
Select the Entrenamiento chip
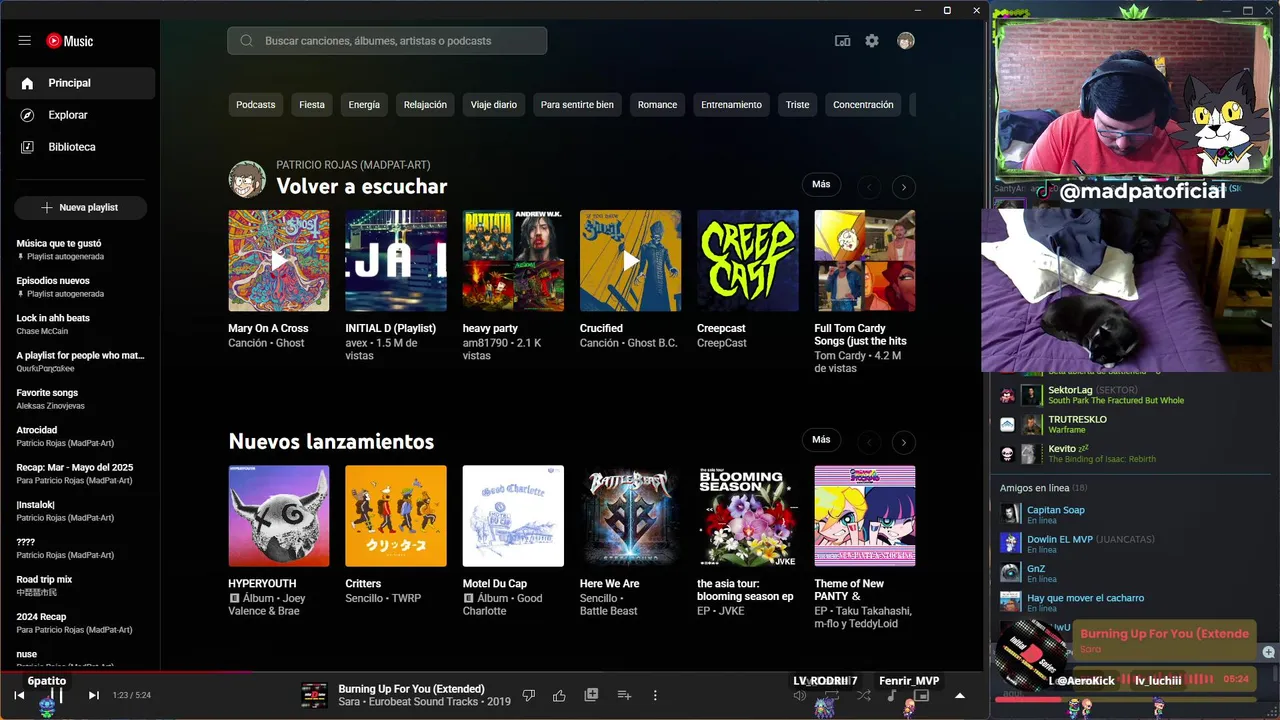click(731, 105)
